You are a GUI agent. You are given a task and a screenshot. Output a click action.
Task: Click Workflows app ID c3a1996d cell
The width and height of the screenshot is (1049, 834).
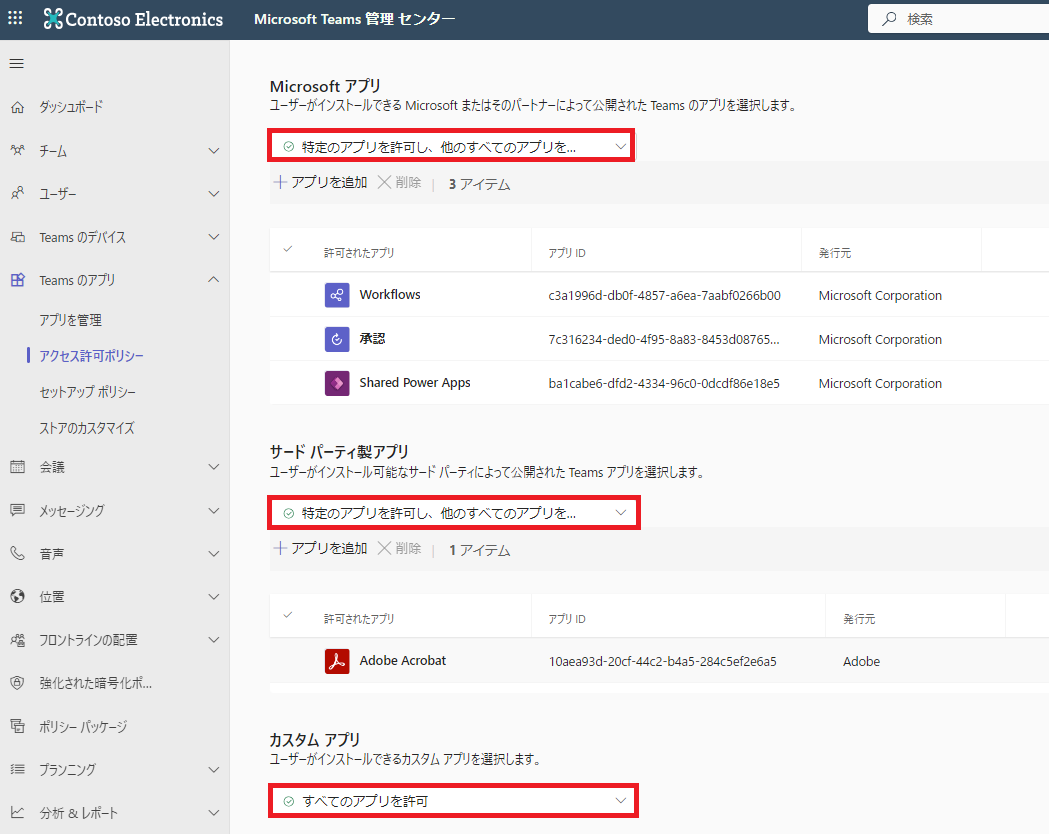coord(664,296)
